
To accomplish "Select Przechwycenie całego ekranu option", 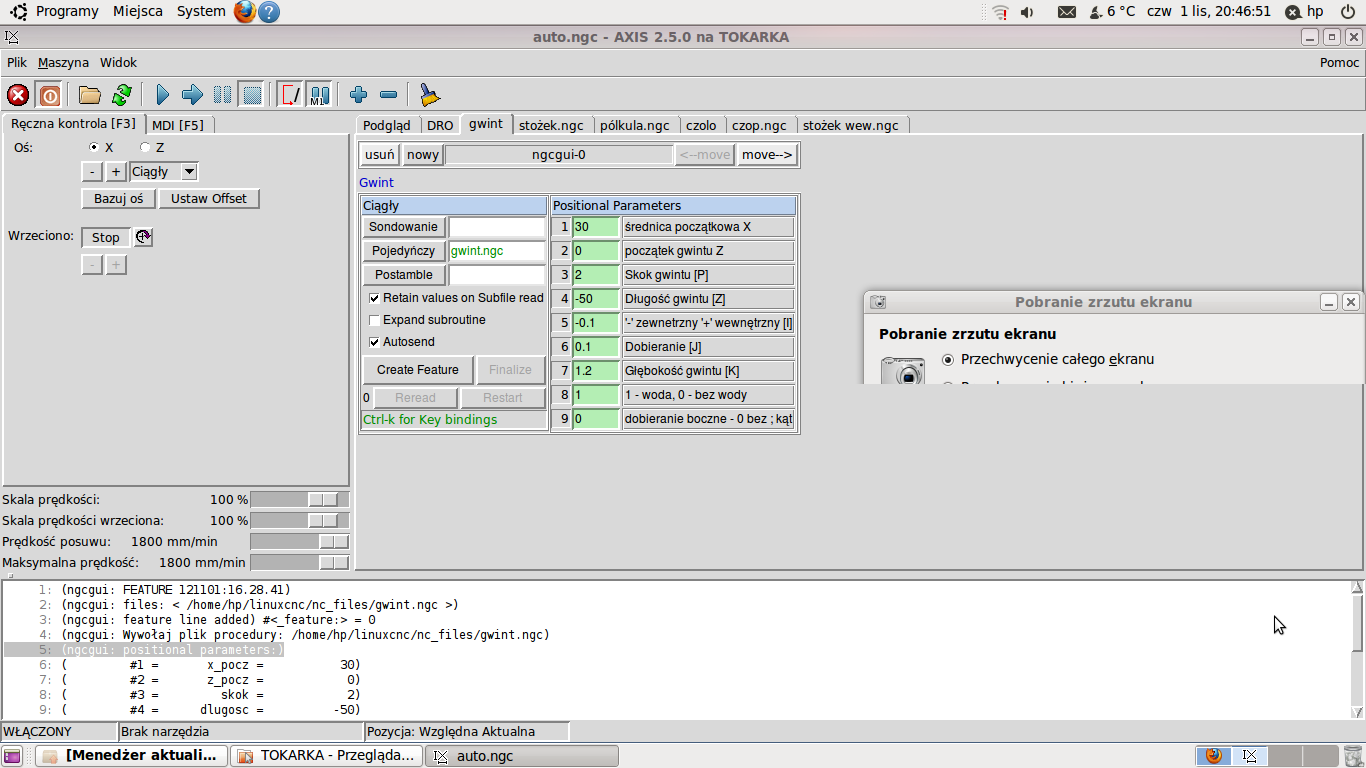I will click(x=948, y=359).
